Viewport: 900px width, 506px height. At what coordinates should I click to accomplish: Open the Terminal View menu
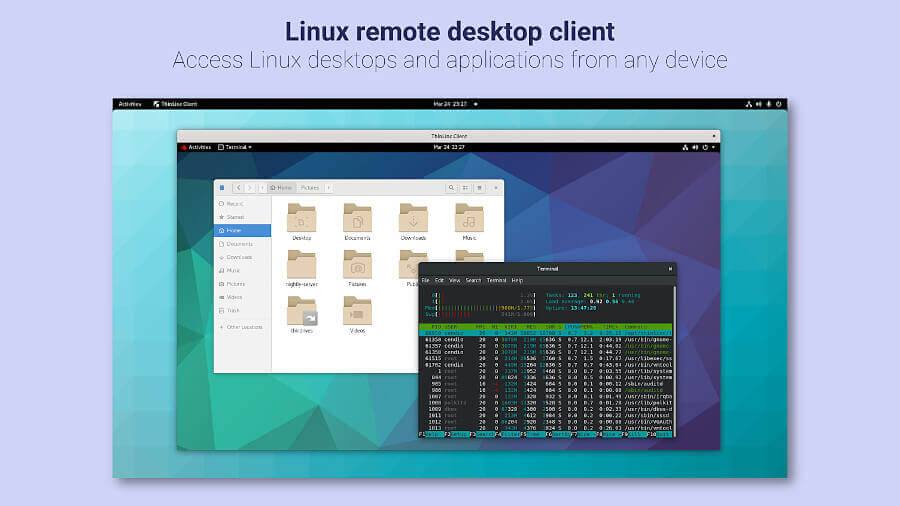tap(454, 280)
